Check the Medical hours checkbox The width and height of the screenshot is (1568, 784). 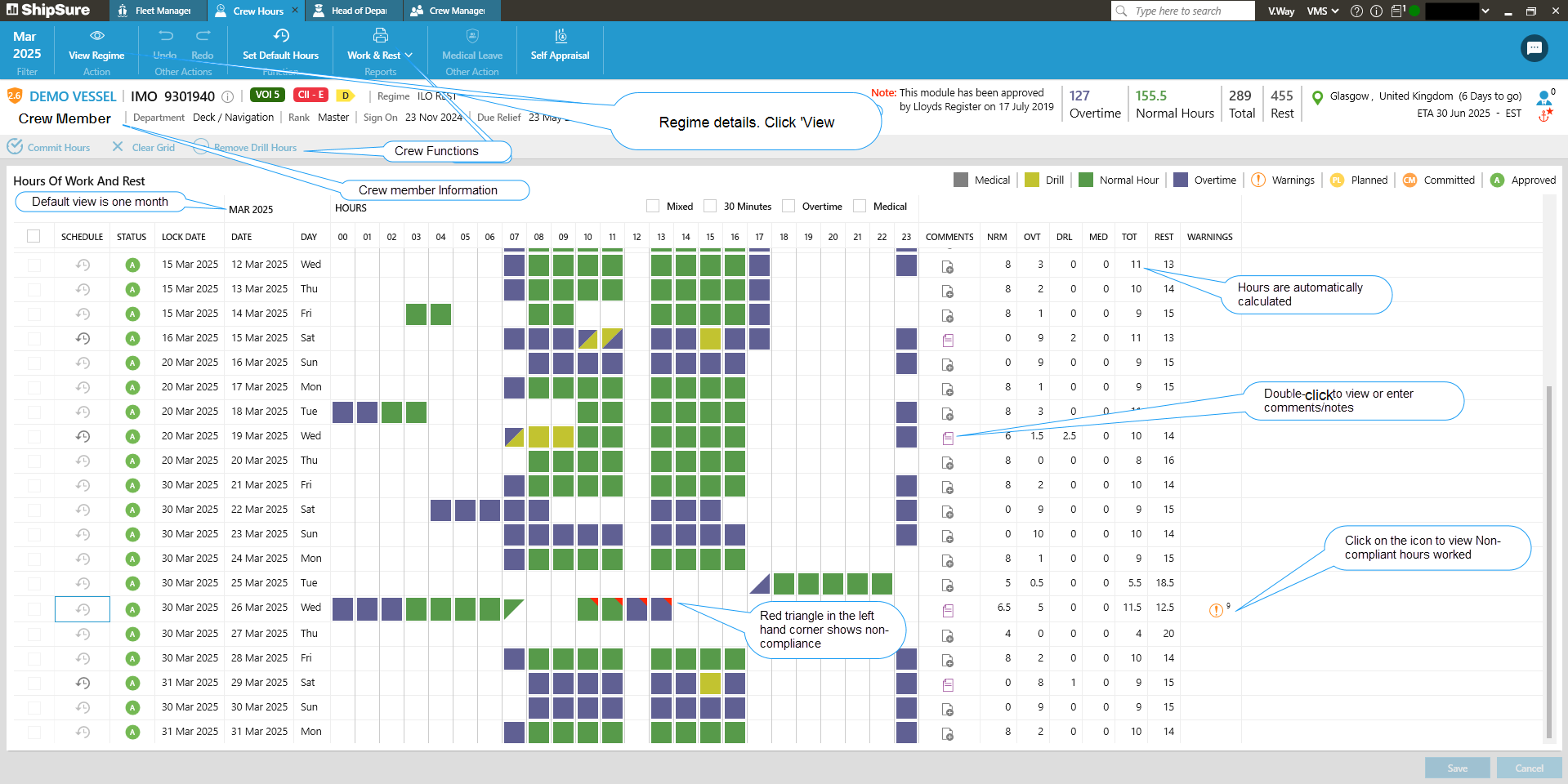tap(860, 207)
